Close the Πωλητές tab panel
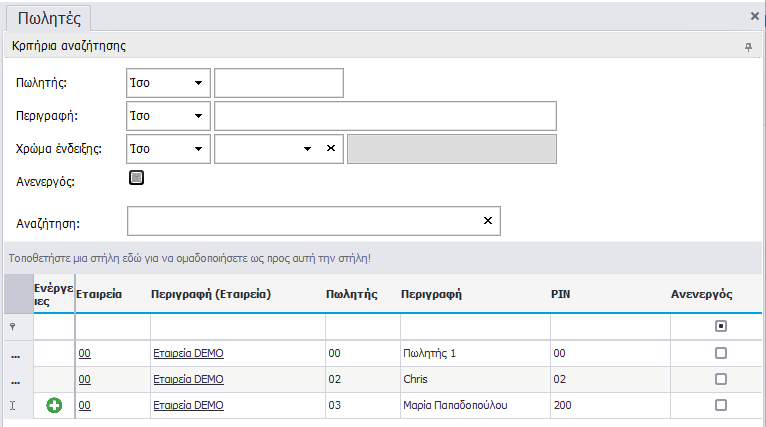The image size is (766, 427). tap(755, 16)
